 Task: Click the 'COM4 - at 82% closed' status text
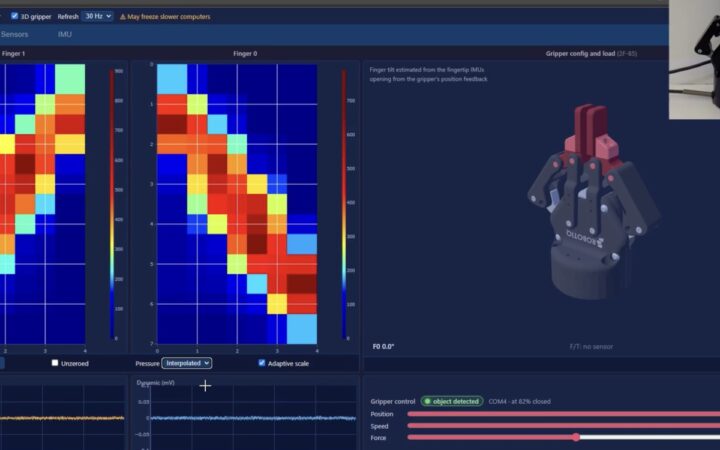pos(519,401)
